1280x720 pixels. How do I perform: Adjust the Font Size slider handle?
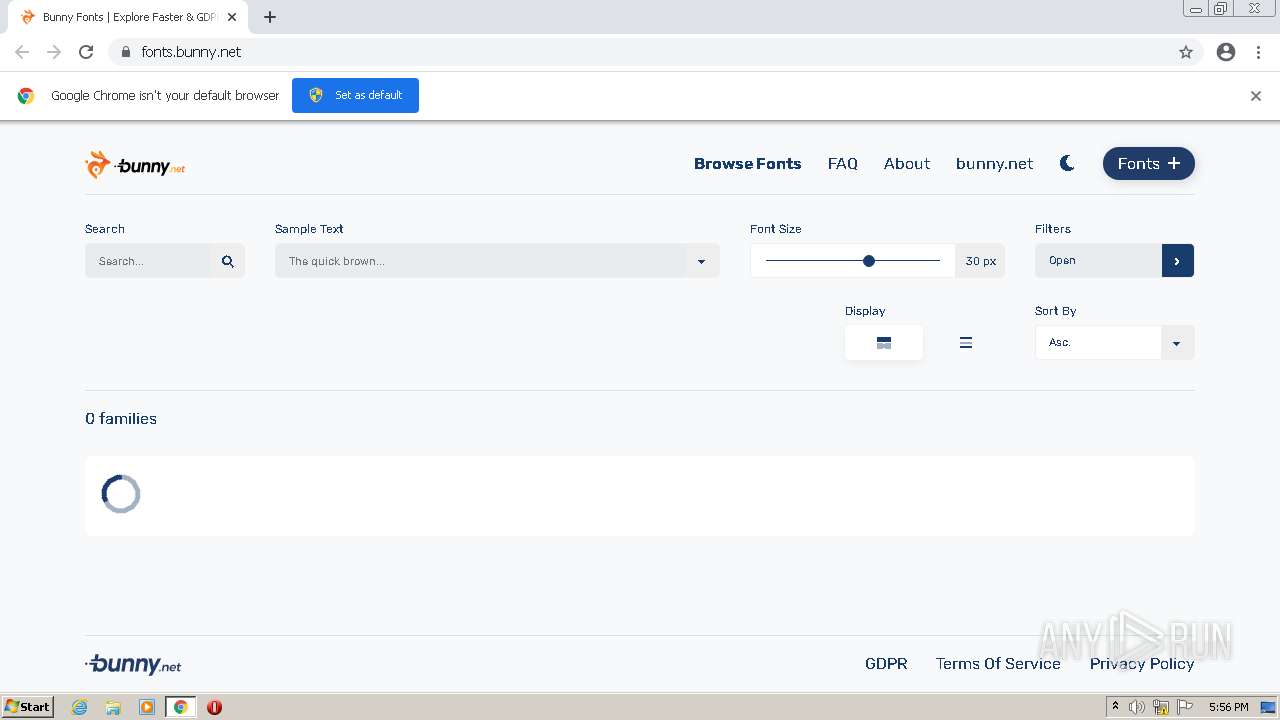[x=869, y=261]
